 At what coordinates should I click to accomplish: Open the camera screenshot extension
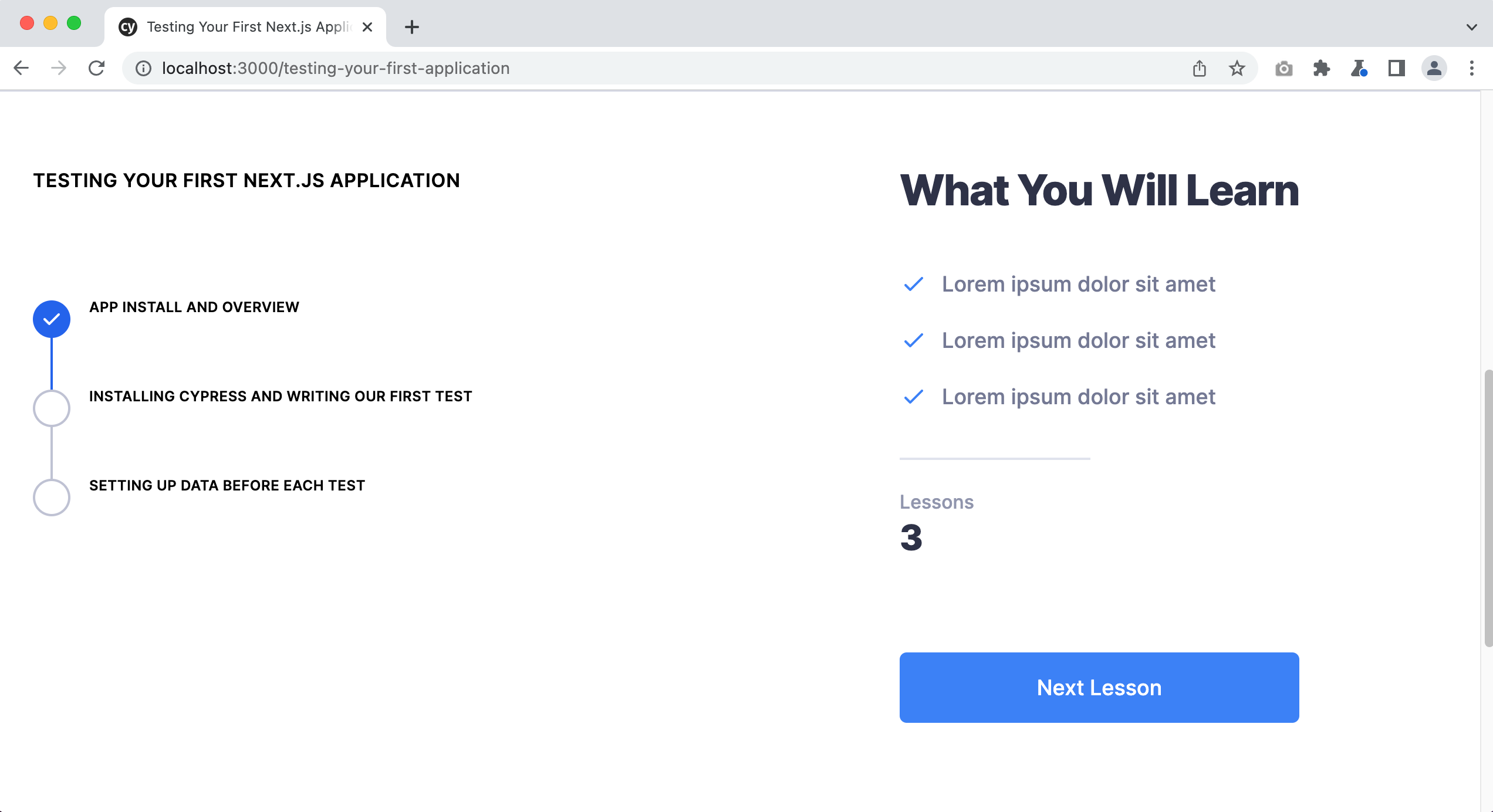coord(1283,69)
